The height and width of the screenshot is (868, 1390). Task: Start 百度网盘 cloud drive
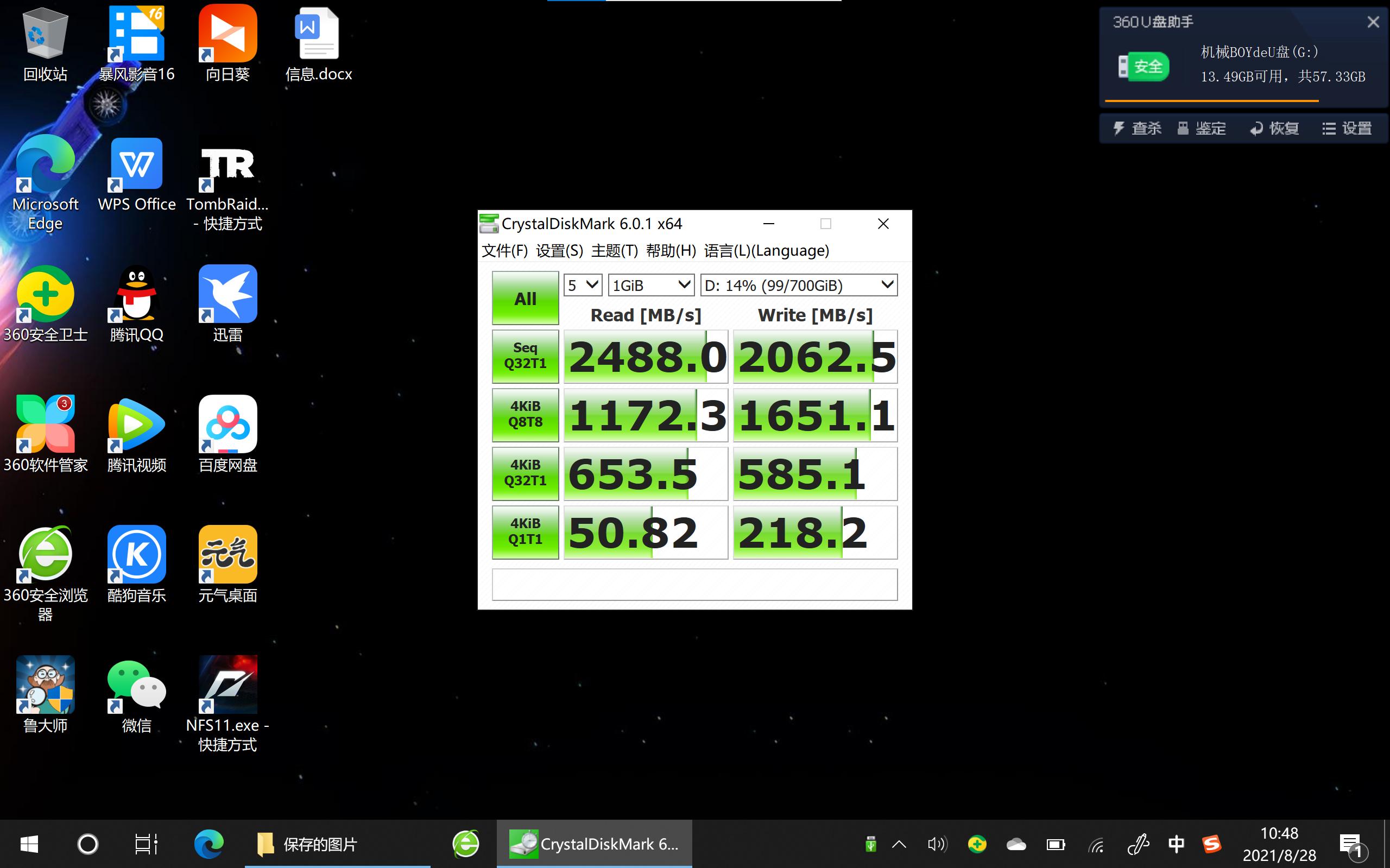(x=228, y=425)
